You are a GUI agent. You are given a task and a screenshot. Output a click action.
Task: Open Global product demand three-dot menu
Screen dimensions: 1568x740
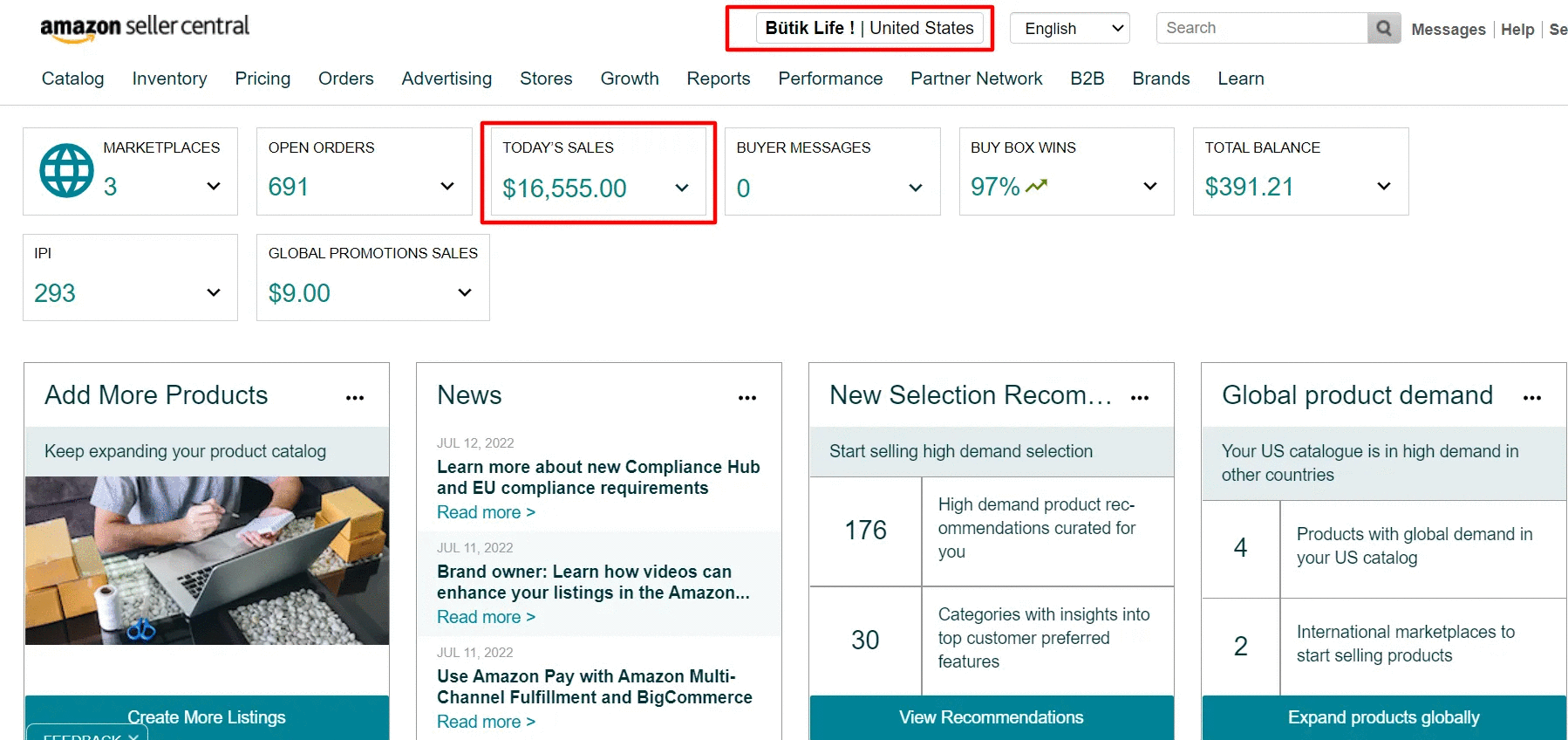point(1531,398)
